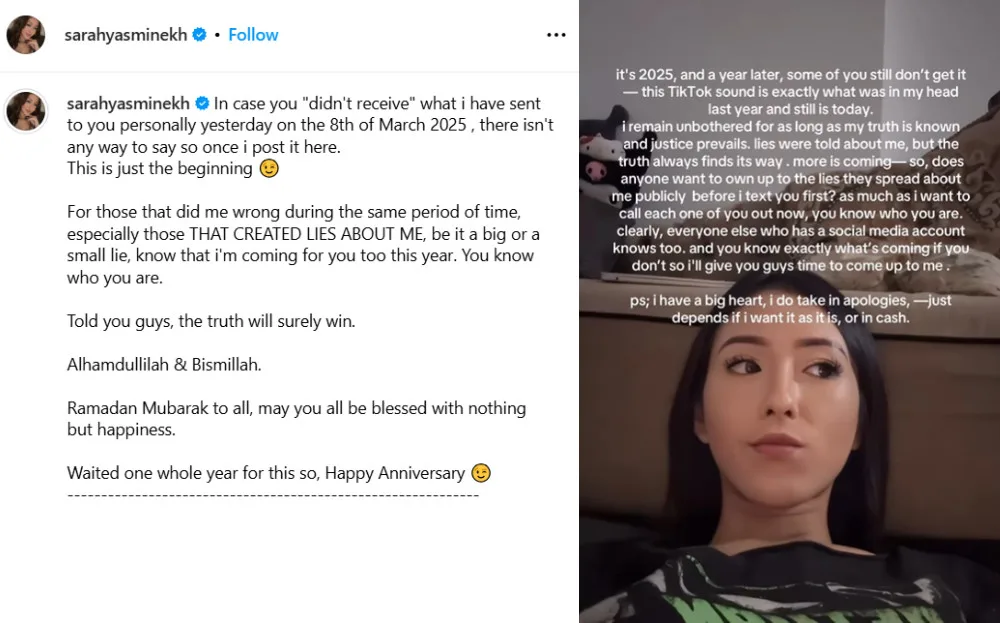Click the Follow link beside the username
Screen dimensions: 1000x623
point(253,34)
